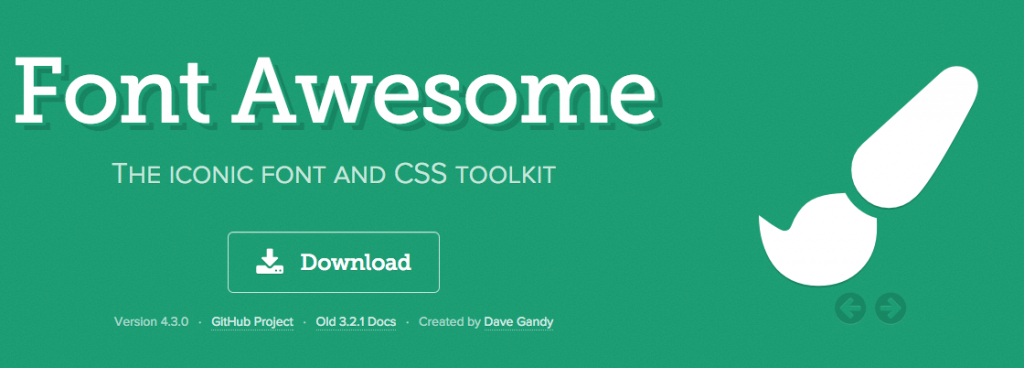Click the Font Awesome title heading
1024x368 pixels.
point(334,92)
